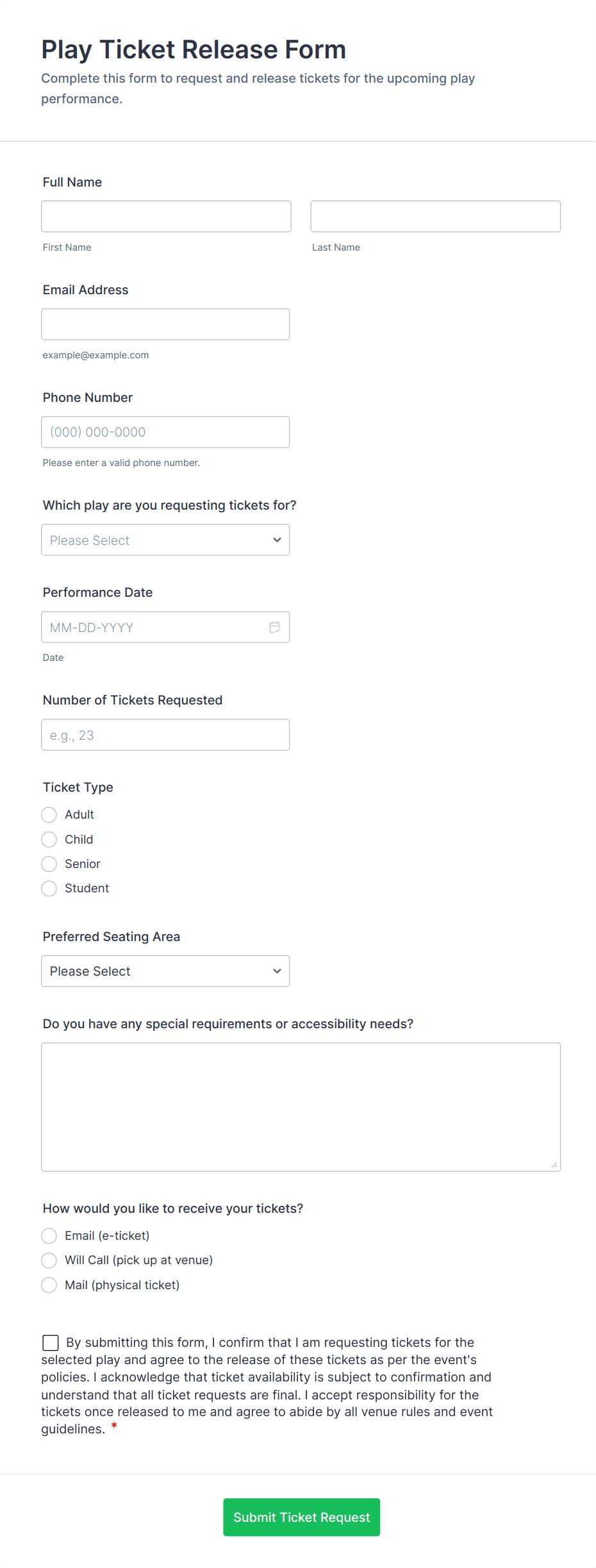Image resolution: width=596 pixels, height=1568 pixels.
Task: Focus the Email Address input
Action: [x=165, y=324]
